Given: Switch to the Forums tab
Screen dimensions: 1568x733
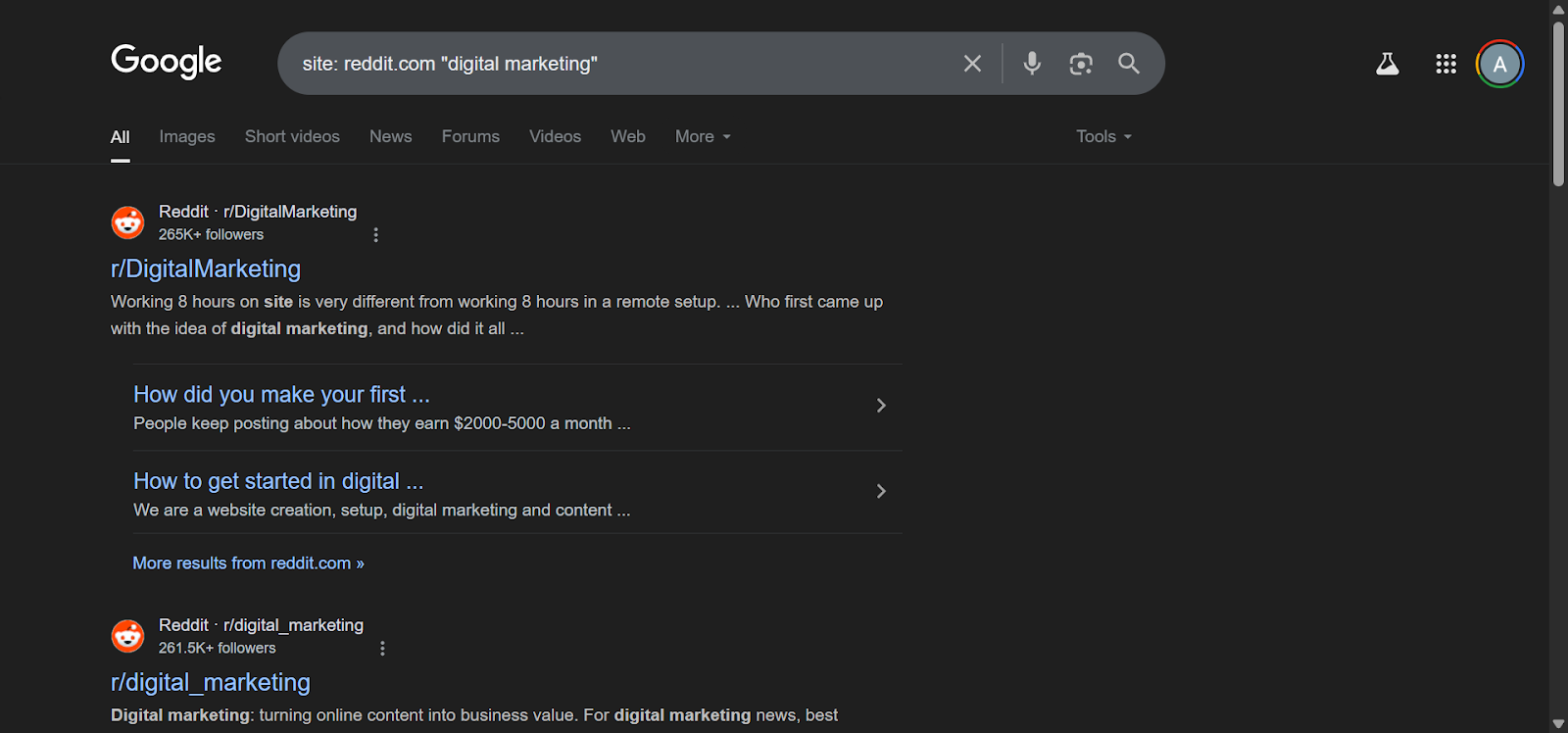Looking at the screenshot, I should [x=470, y=137].
